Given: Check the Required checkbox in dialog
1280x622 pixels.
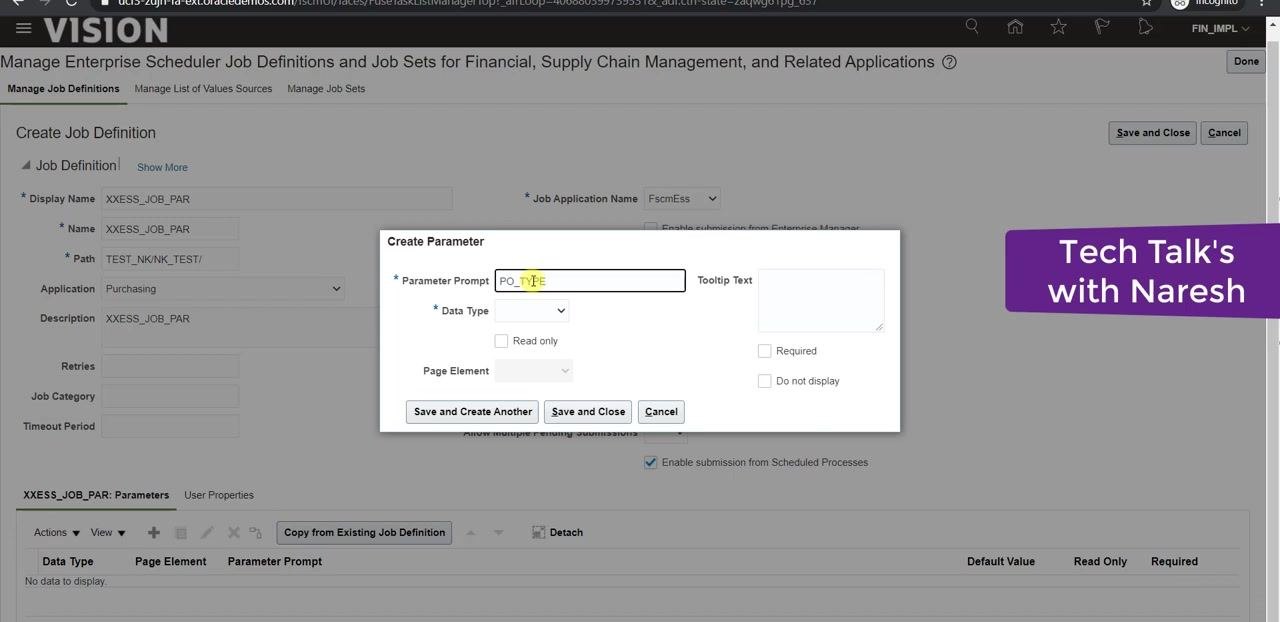Looking at the screenshot, I should 764,351.
